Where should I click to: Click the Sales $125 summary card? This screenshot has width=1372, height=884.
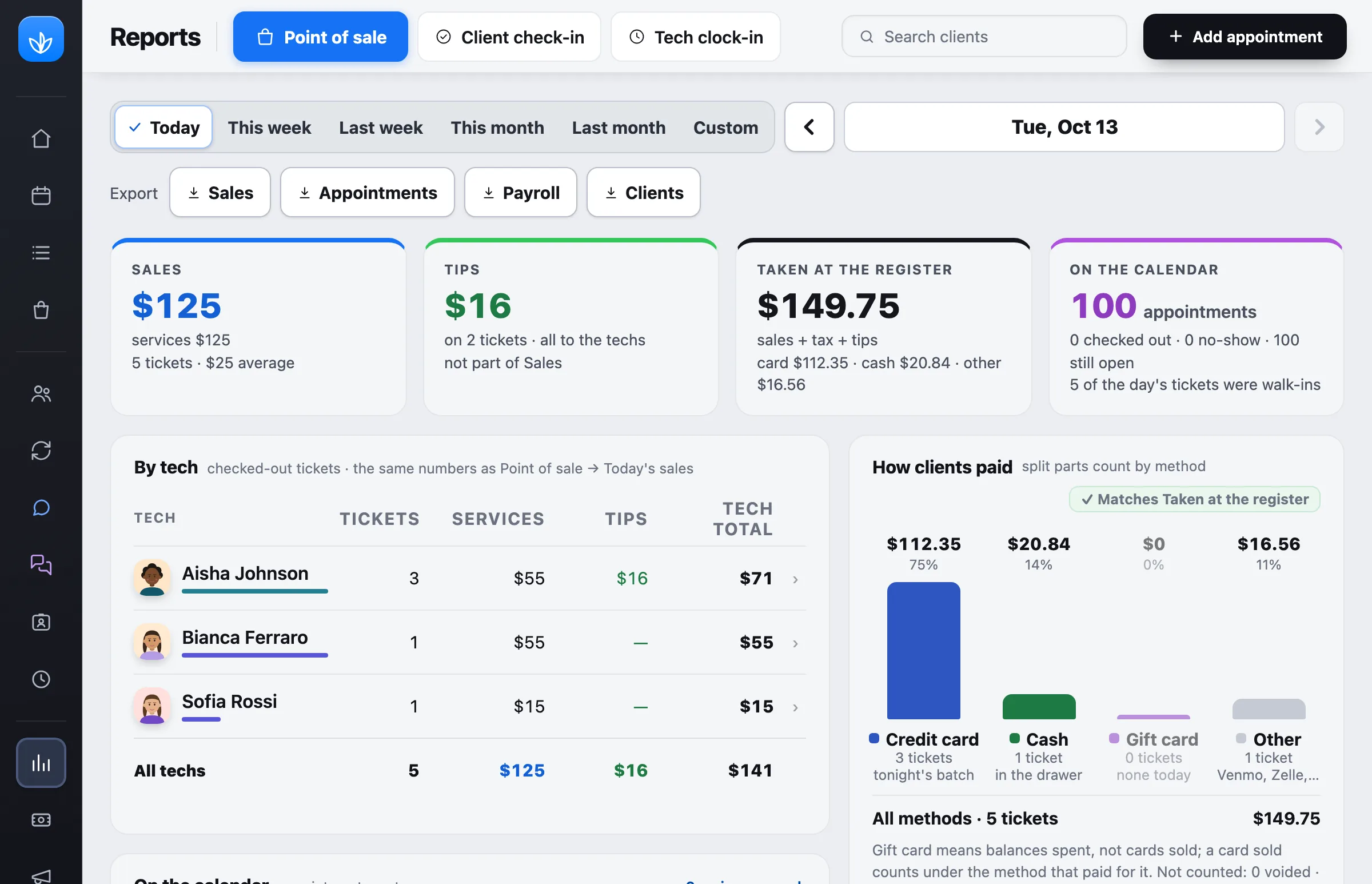point(258,326)
